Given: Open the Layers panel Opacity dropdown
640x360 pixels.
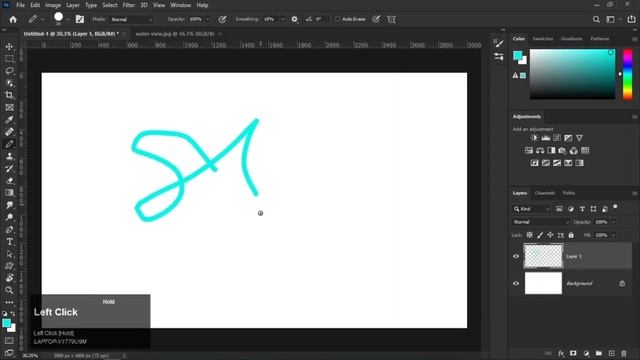Looking at the screenshot, I should 613,222.
